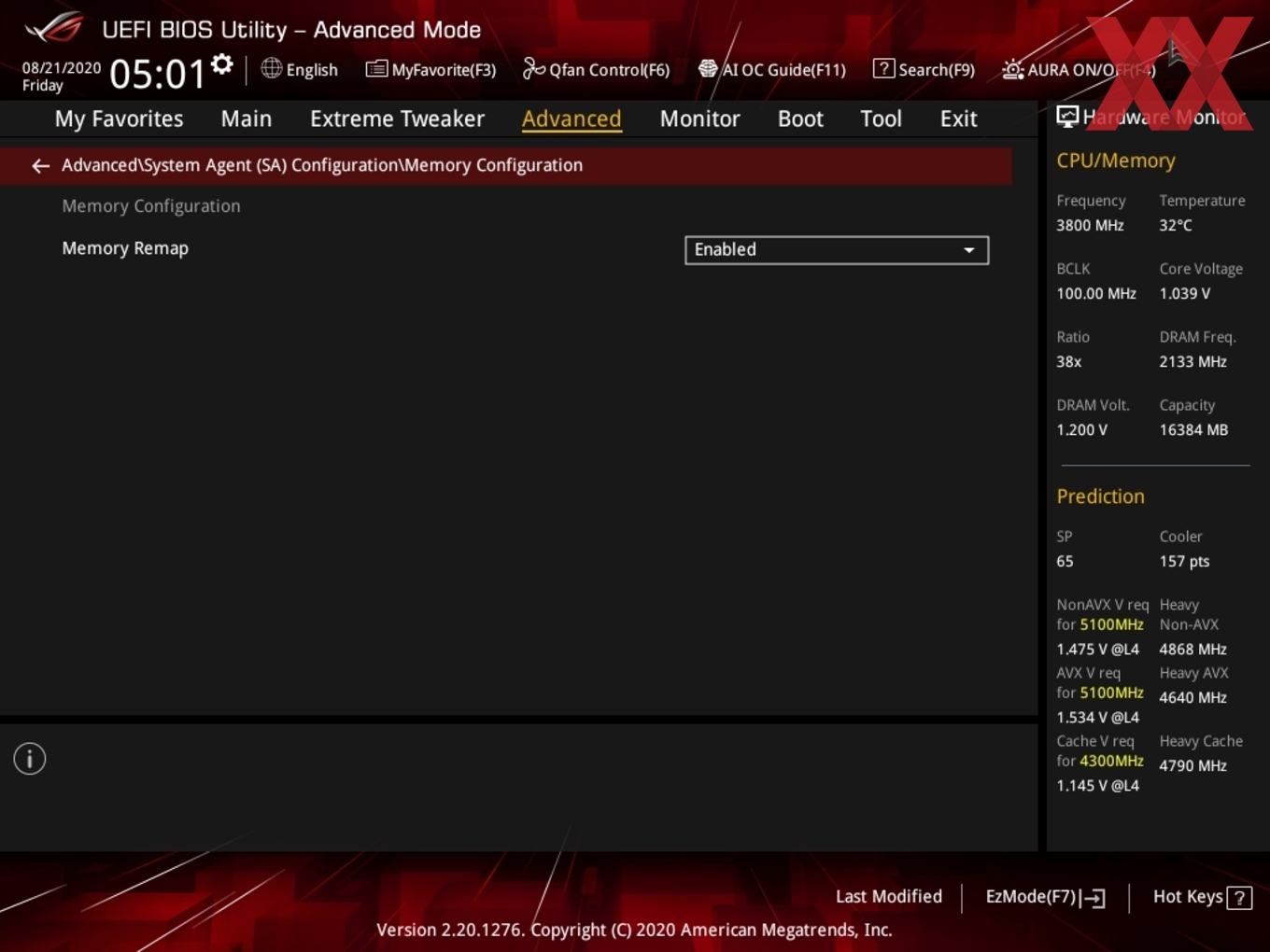Click the 157 pts cooler score
Viewport: 1270px width, 952px height.
[x=1184, y=561]
